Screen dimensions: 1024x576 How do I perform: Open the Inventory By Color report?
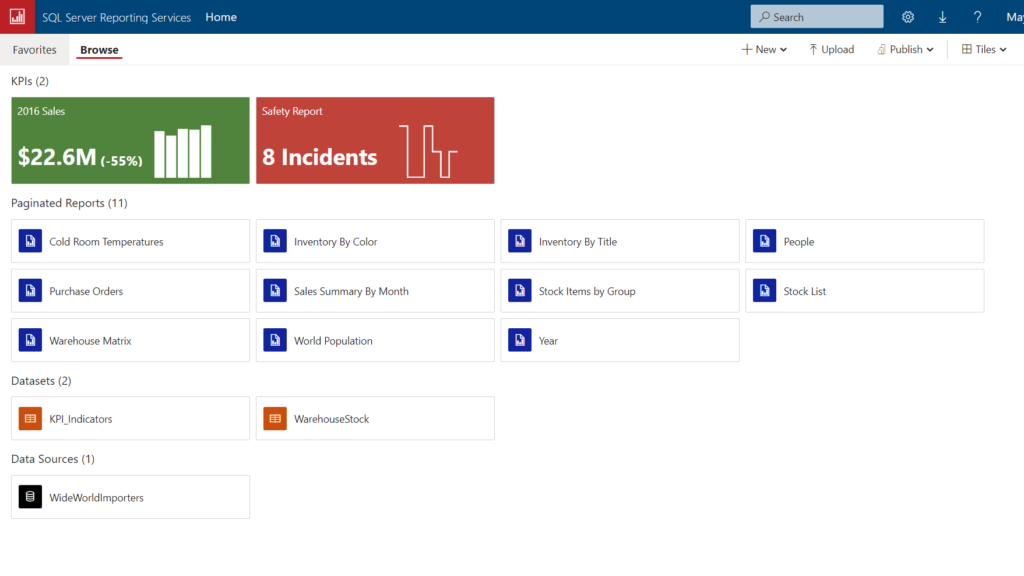376,241
